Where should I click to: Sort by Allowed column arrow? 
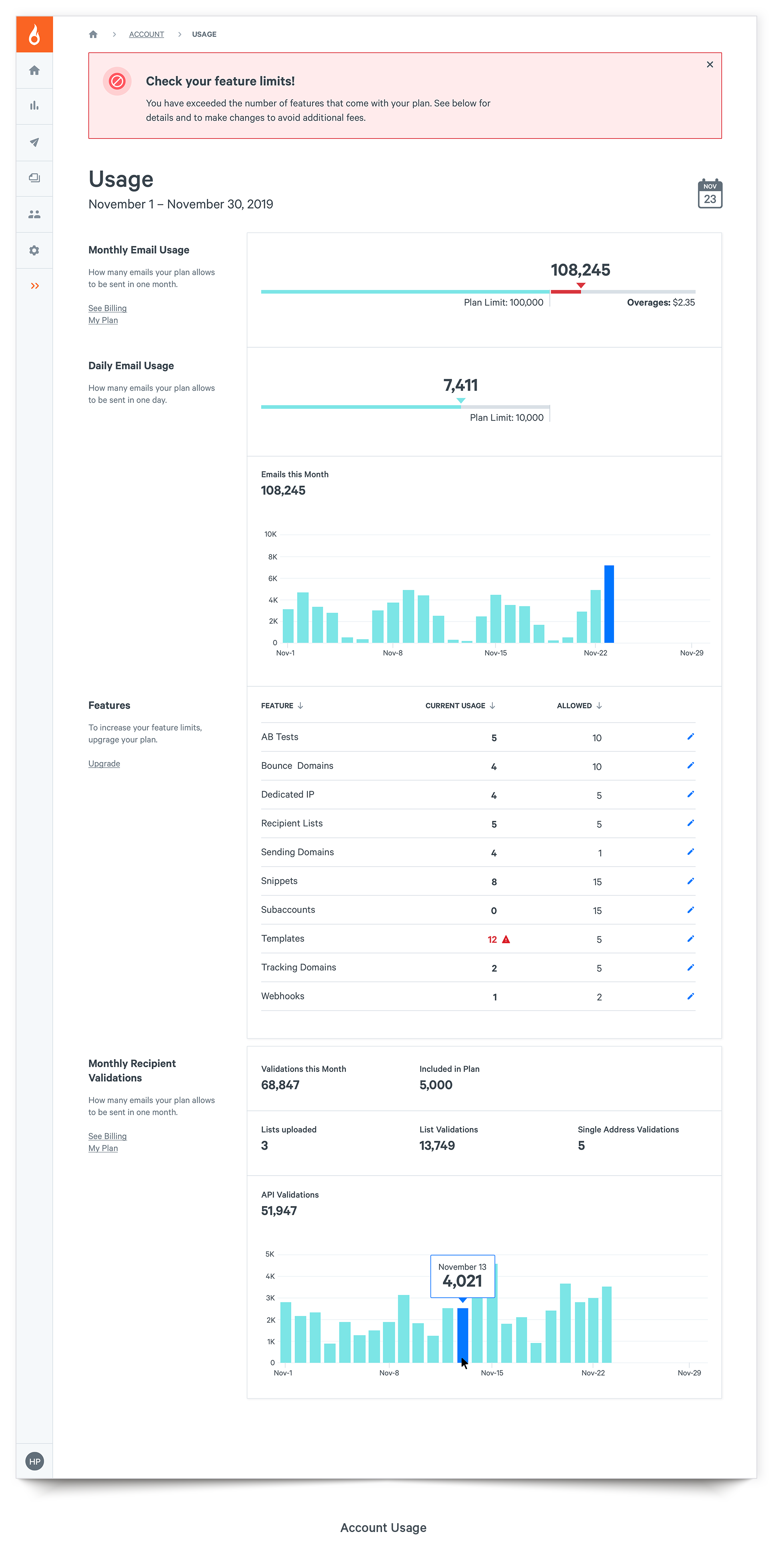pos(599,706)
